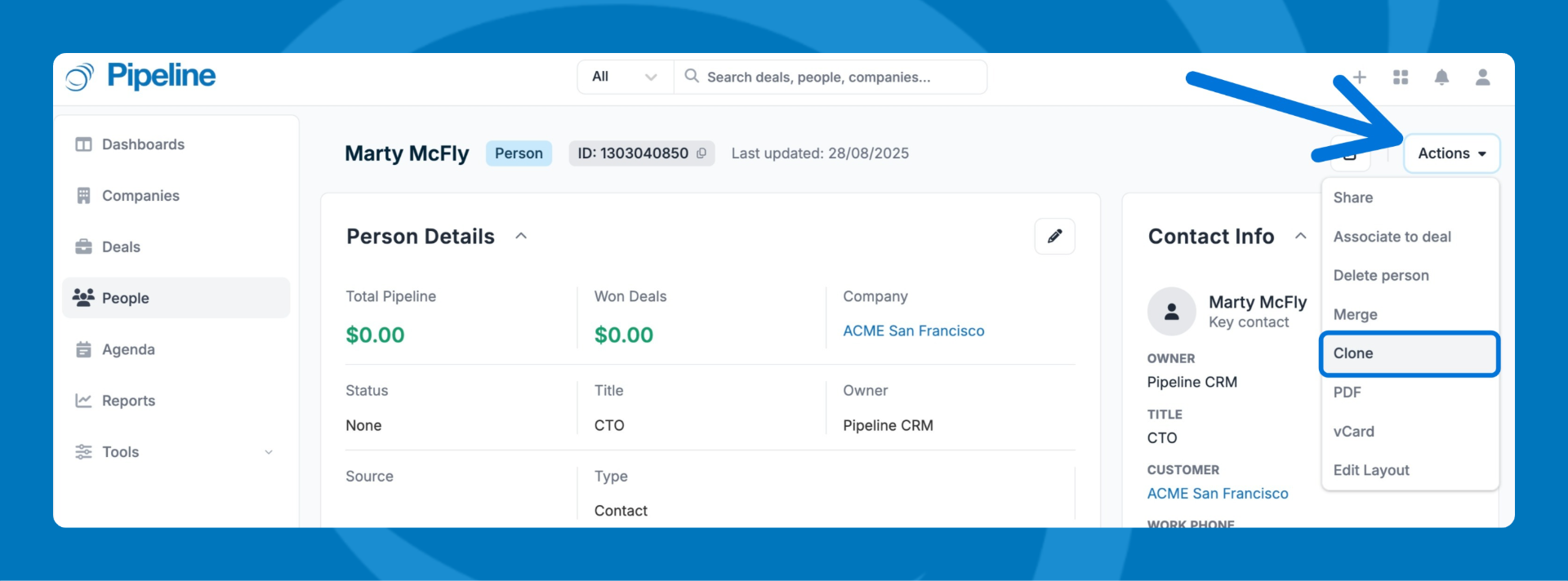This screenshot has width=1568, height=581.
Task: Open ACME San Francisco customer link
Action: 1218,494
